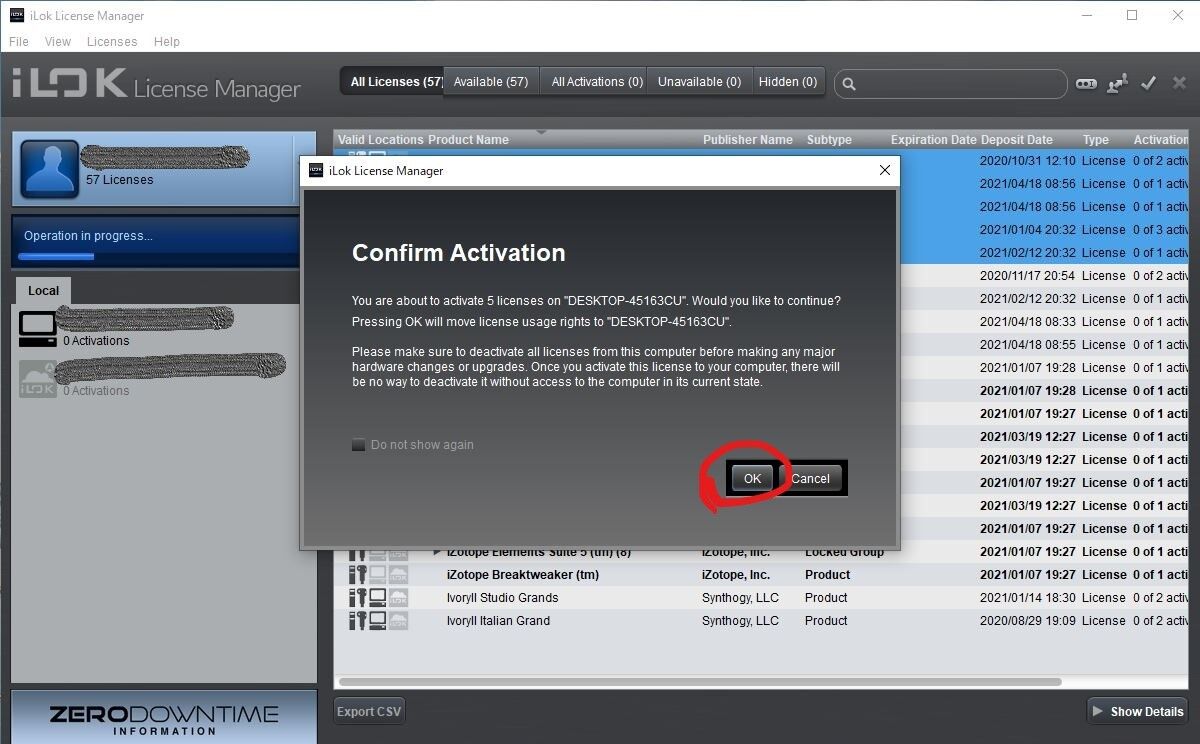
Task: Click cloud icon in IvoryII Italian Grand row
Action: click(398, 621)
